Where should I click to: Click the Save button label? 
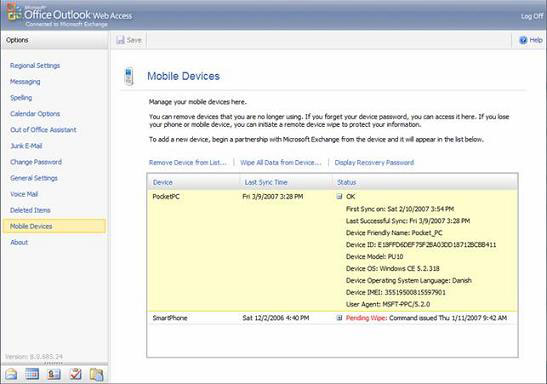(x=134, y=40)
